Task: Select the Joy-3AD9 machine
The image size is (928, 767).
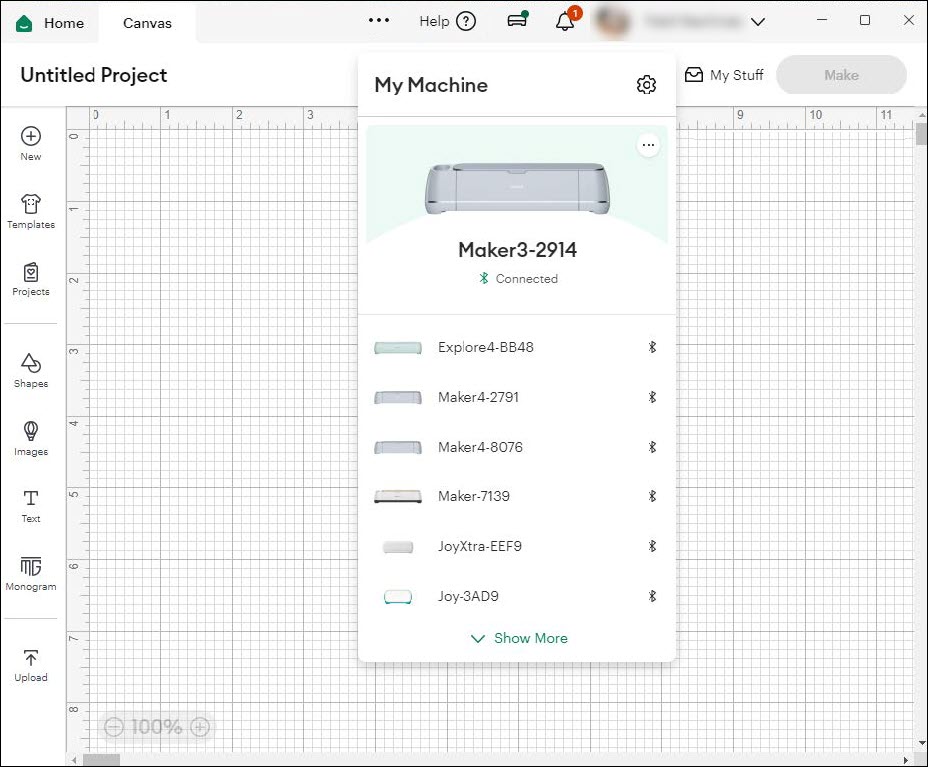Action: click(517, 596)
